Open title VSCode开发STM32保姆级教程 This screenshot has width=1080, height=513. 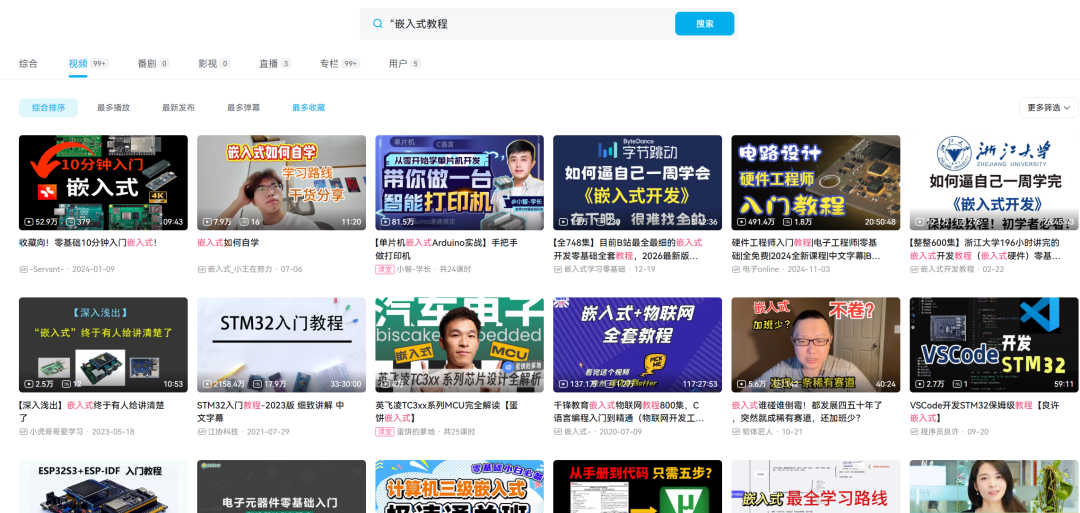986,411
